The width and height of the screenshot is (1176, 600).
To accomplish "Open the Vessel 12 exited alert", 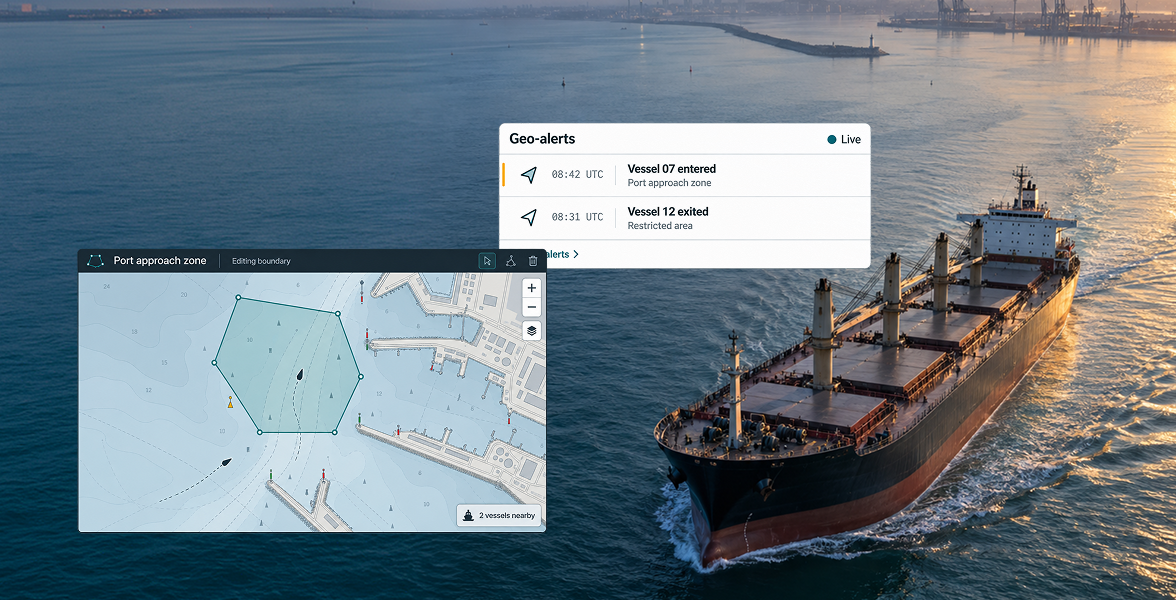I will [x=685, y=218].
